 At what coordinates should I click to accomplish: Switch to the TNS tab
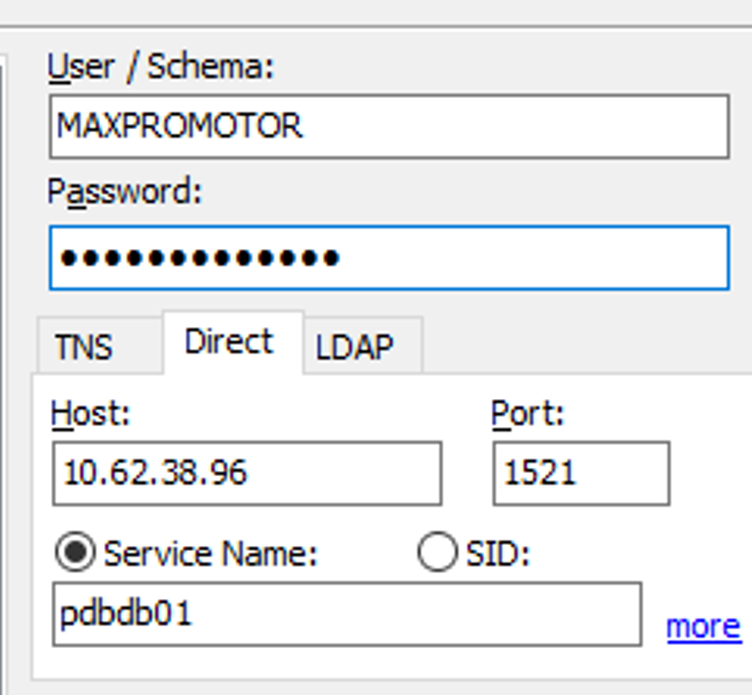(x=84, y=347)
